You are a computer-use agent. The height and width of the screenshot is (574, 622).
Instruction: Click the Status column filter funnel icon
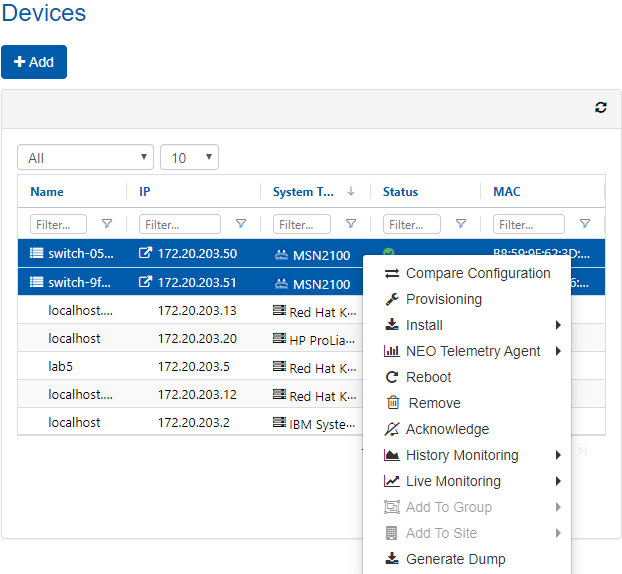[x=460, y=224]
